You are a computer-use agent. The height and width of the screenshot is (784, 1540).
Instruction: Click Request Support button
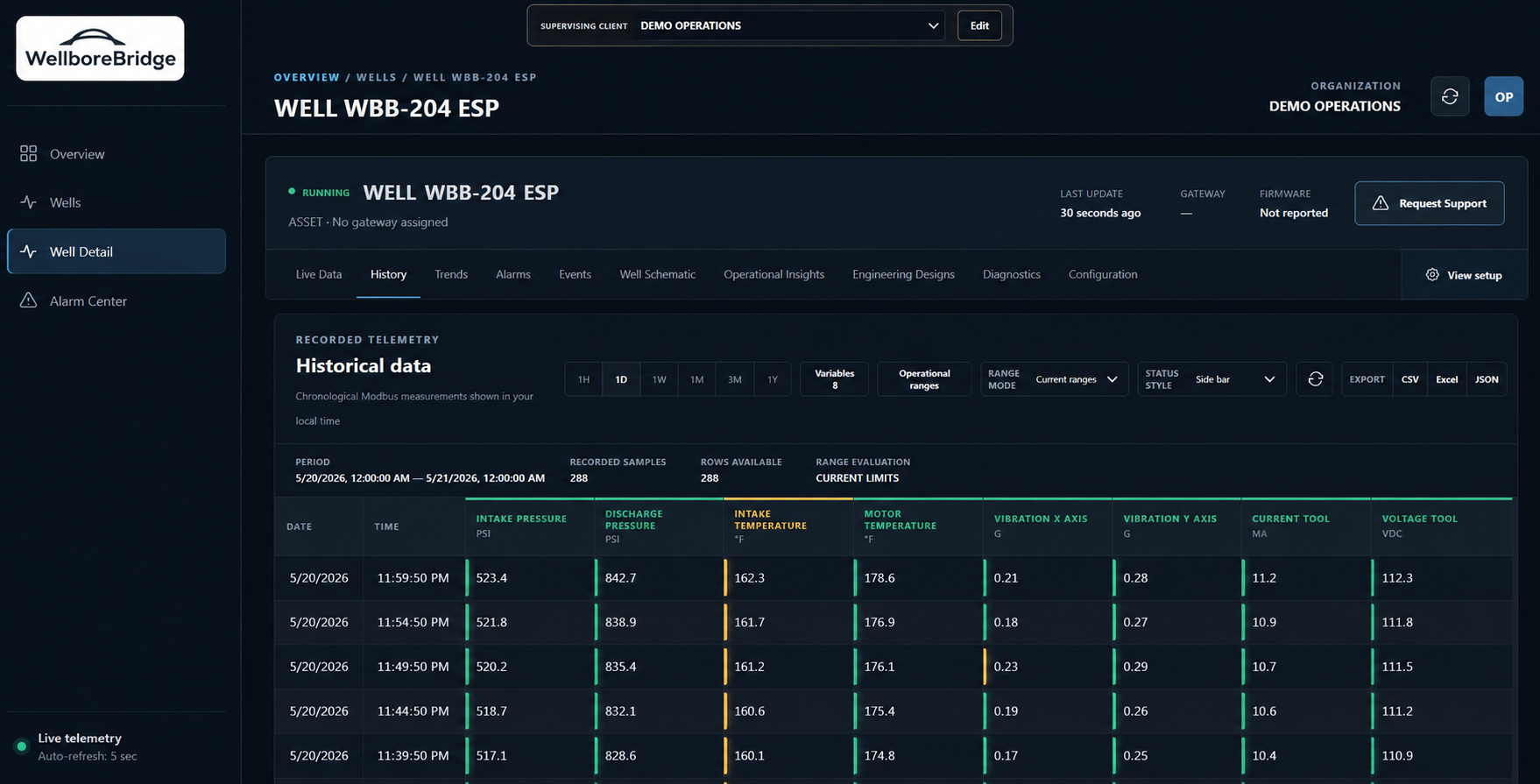1429,203
